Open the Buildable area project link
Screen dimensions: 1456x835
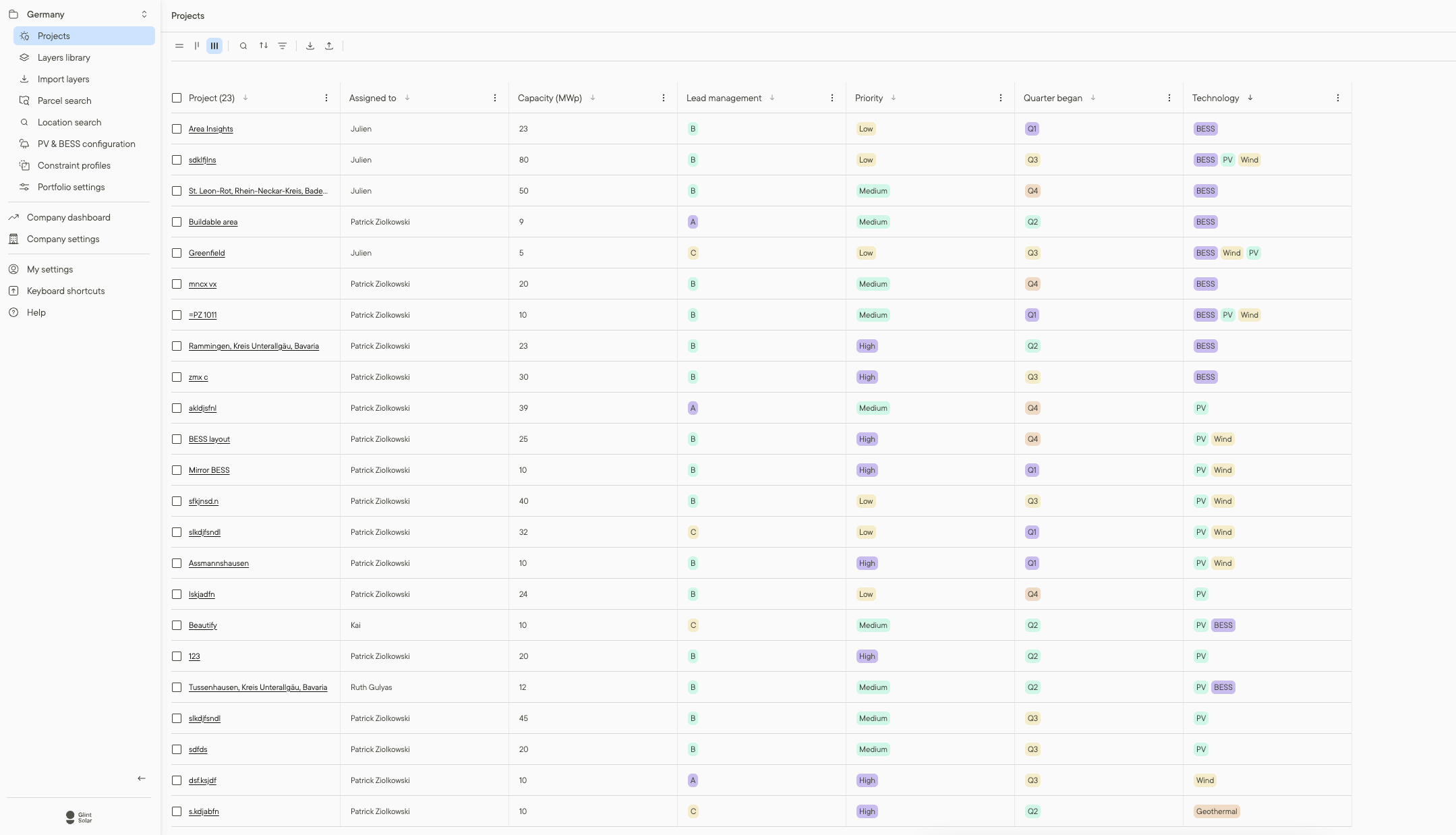pos(213,222)
